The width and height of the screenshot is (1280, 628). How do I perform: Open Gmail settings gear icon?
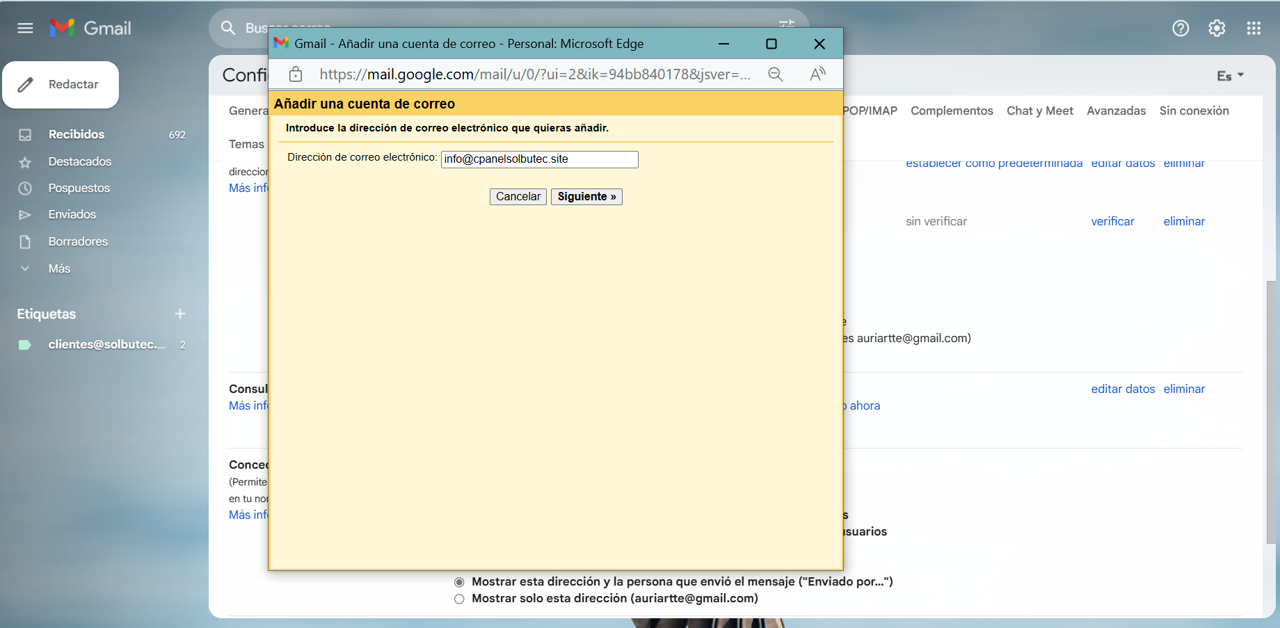[x=1216, y=28]
